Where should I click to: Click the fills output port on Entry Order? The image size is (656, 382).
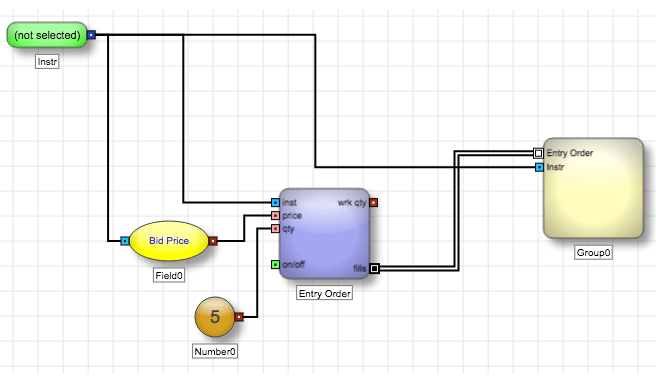[374, 268]
